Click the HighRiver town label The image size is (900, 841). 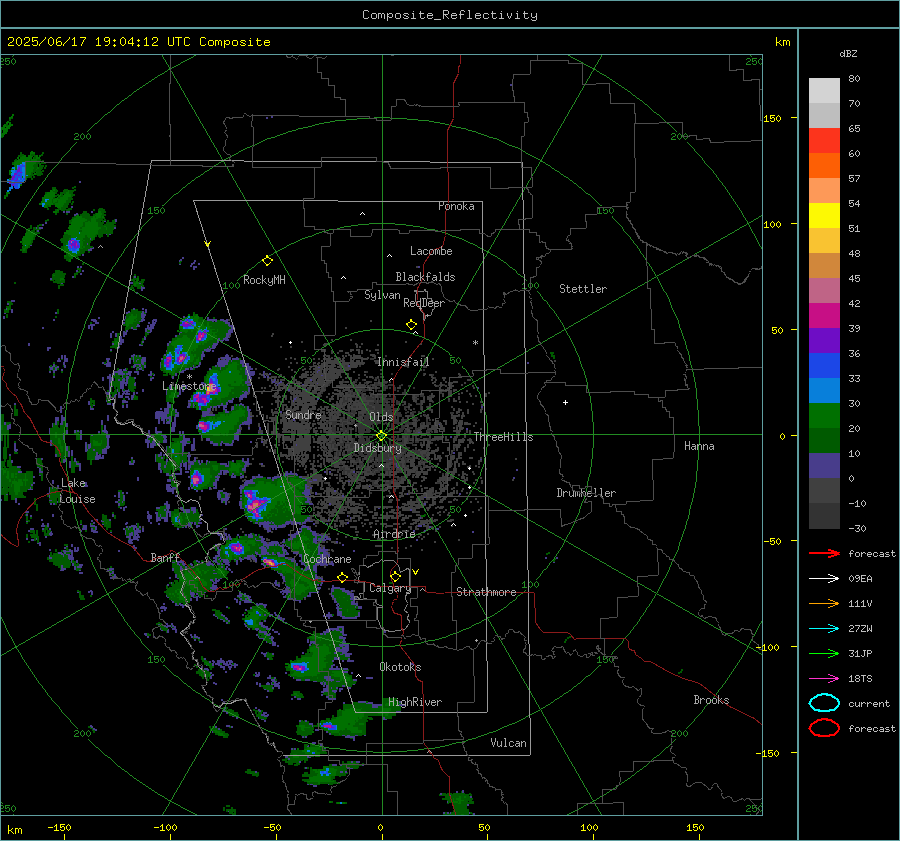415,702
